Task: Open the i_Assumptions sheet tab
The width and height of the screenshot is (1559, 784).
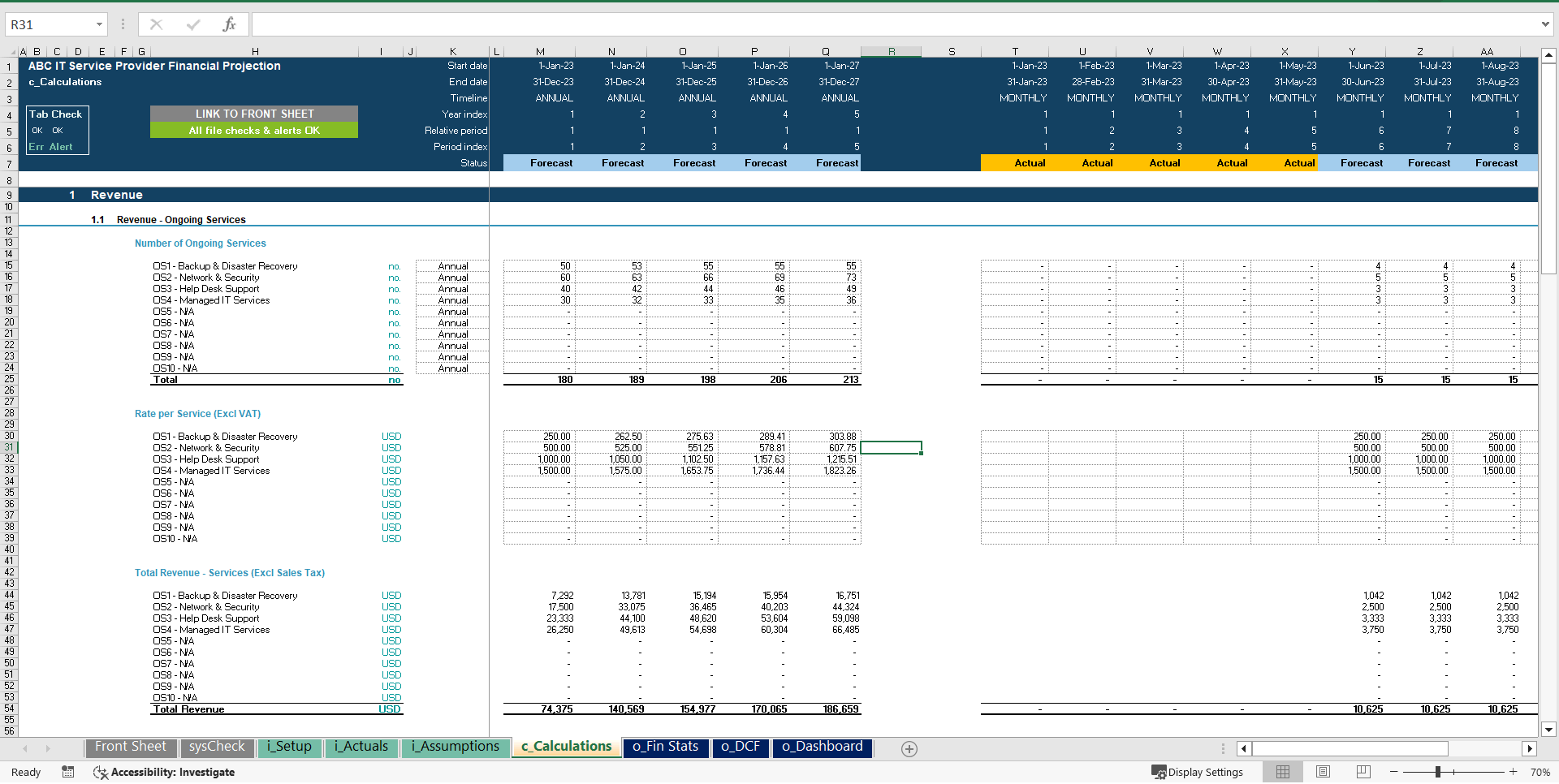Action: click(x=455, y=747)
